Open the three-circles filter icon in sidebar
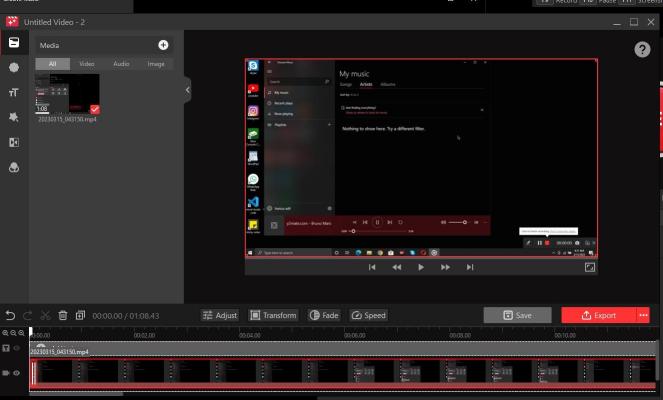The image size is (663, 400). click(x=14, y=167)
